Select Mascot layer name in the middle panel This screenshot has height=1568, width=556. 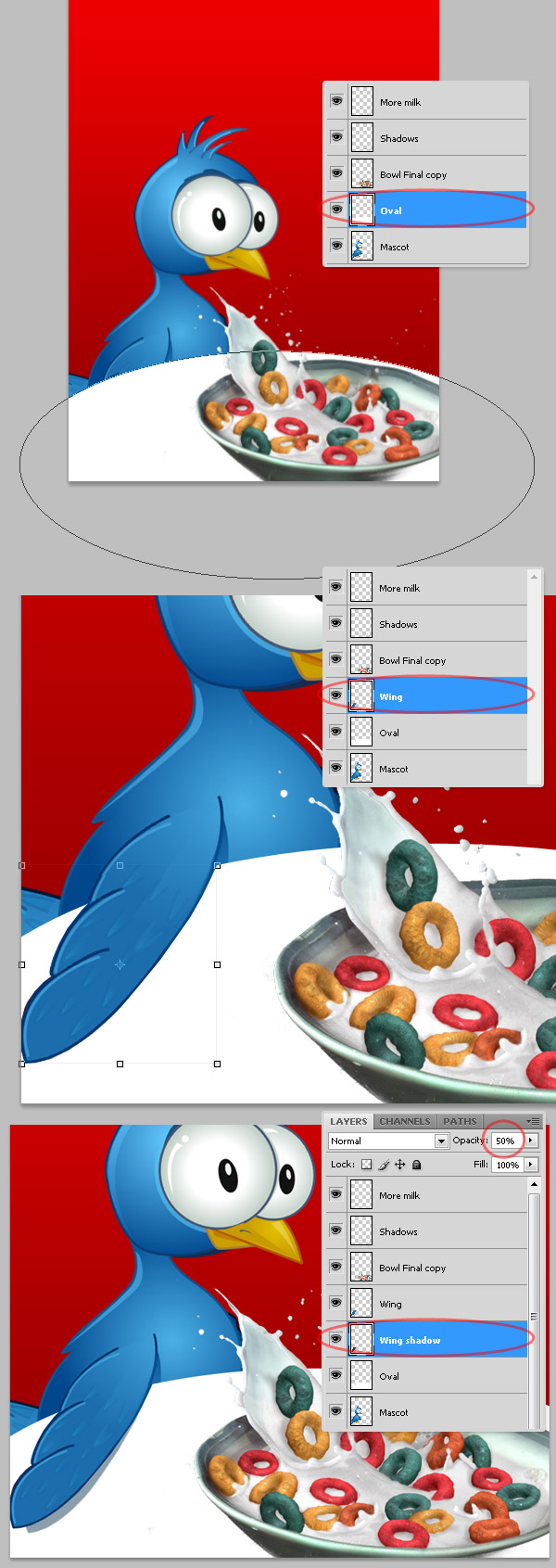[x=394, y=769]
